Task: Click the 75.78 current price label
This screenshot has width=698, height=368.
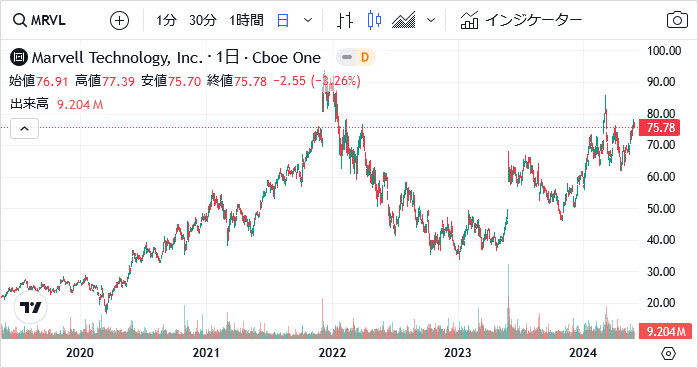Action: [x=661, y=128]
